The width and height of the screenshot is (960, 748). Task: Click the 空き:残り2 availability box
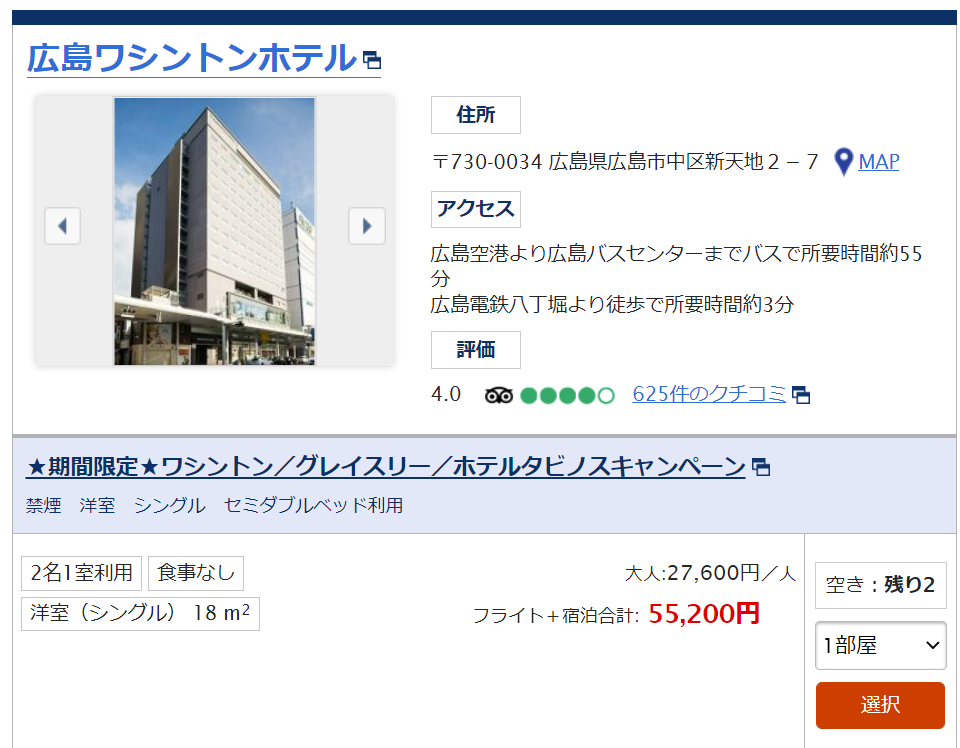tap(880, 585)
